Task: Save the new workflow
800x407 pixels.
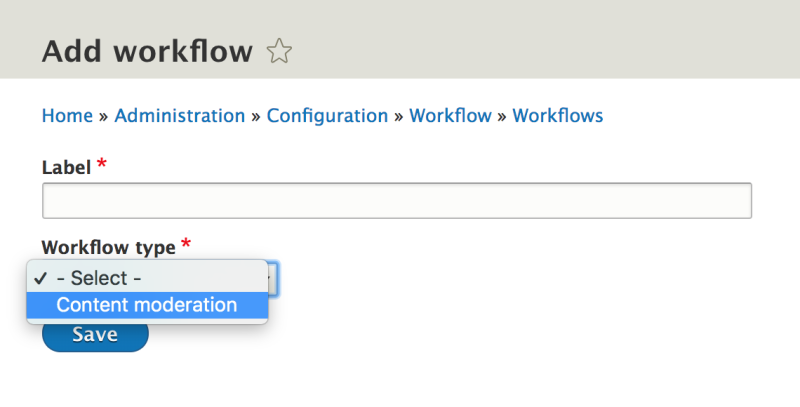Action: (x=95, y=335)
